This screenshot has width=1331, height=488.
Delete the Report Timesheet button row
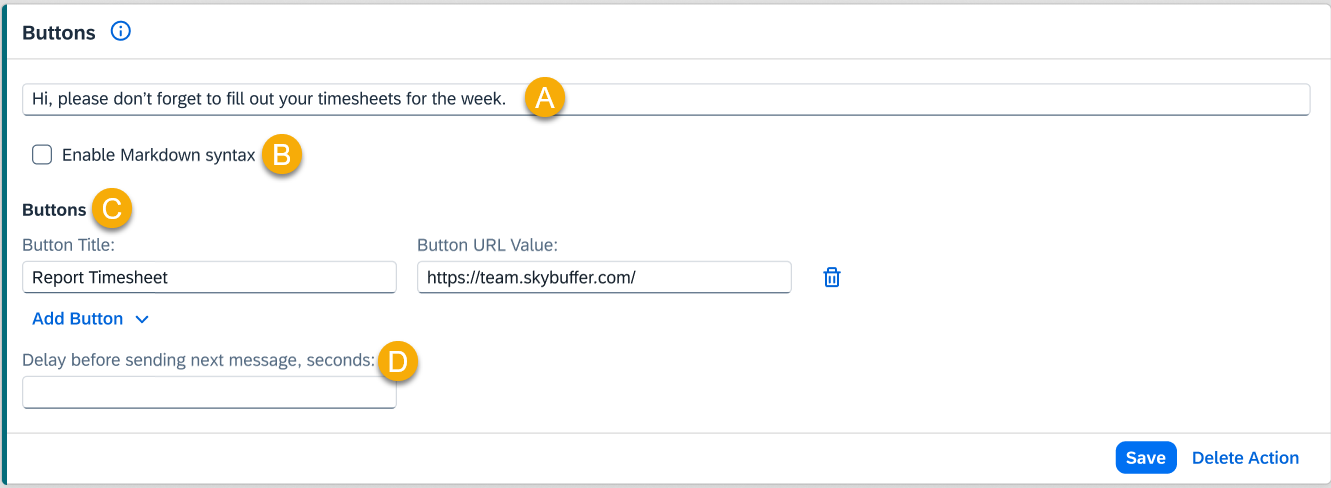tap(831, 278)
